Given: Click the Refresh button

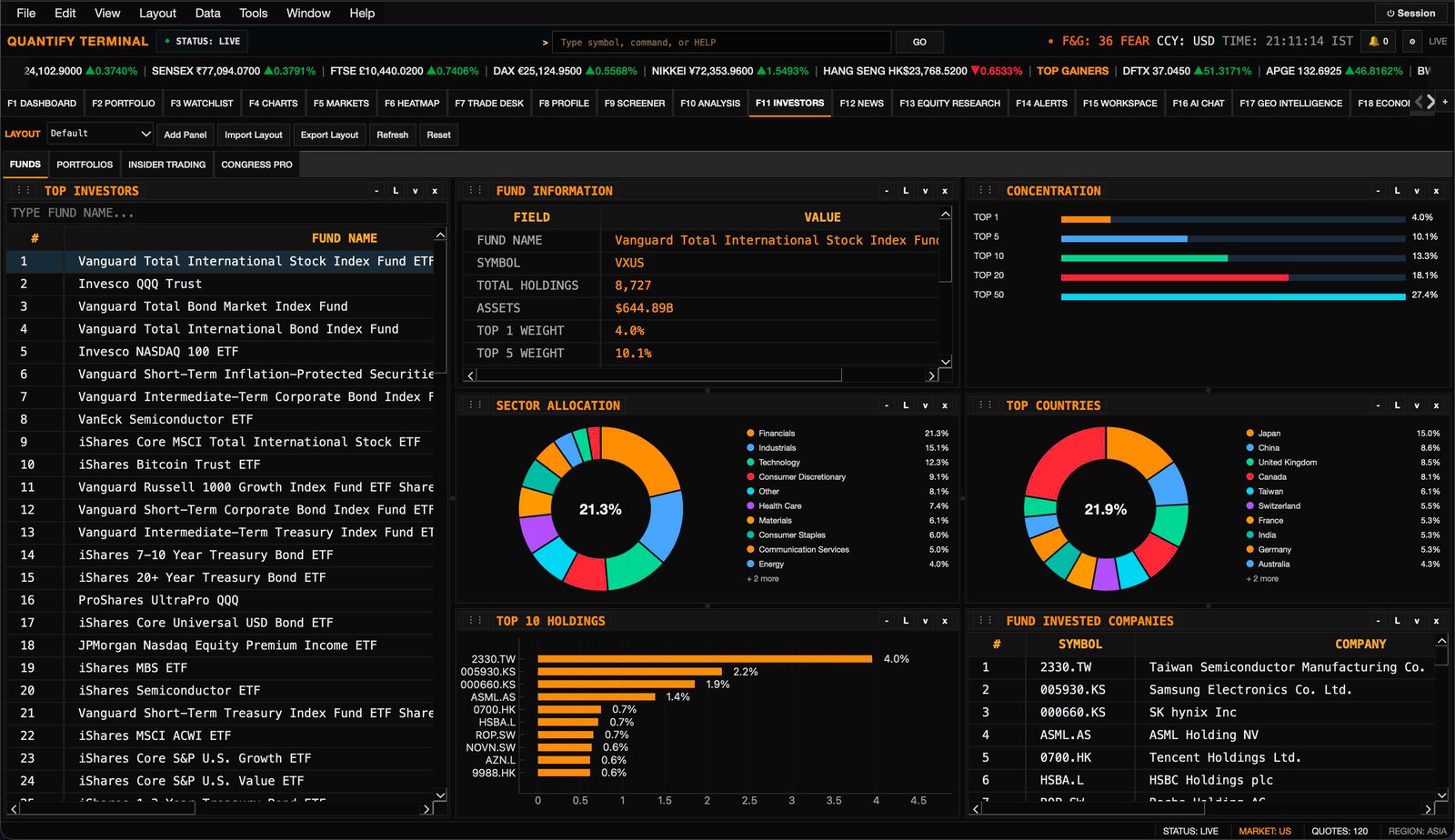Looking at the screenshot, I should [393, 135].
